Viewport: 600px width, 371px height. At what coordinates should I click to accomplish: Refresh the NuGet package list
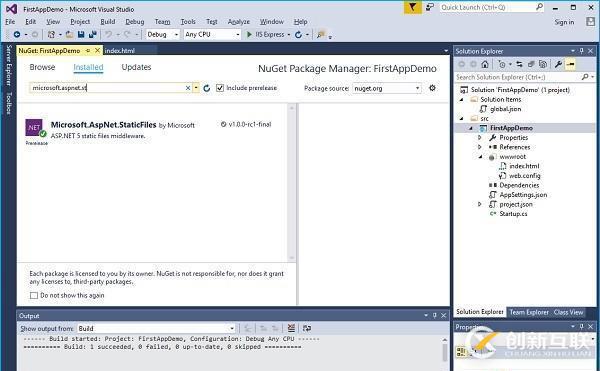pyautogui.click(x=207, y=88)
